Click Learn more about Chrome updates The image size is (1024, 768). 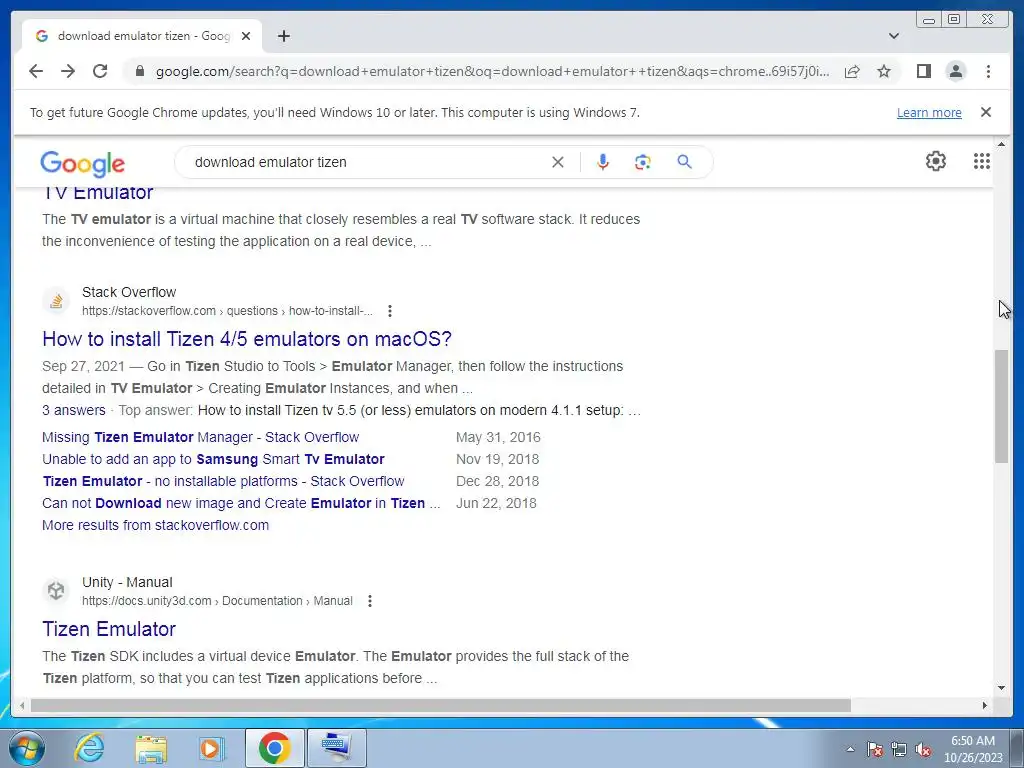(929, 112)
